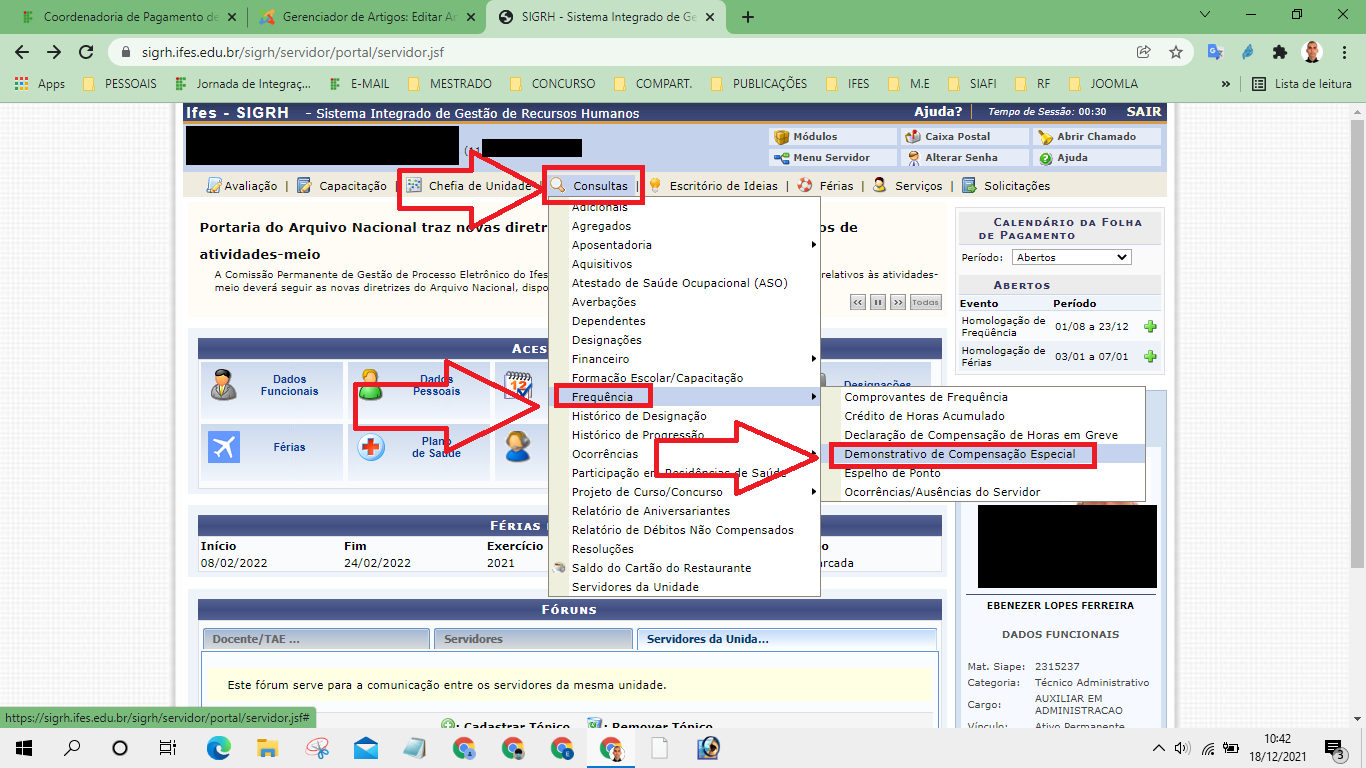
Task: Open the green Ajuda button
Action: point(1097,158)
